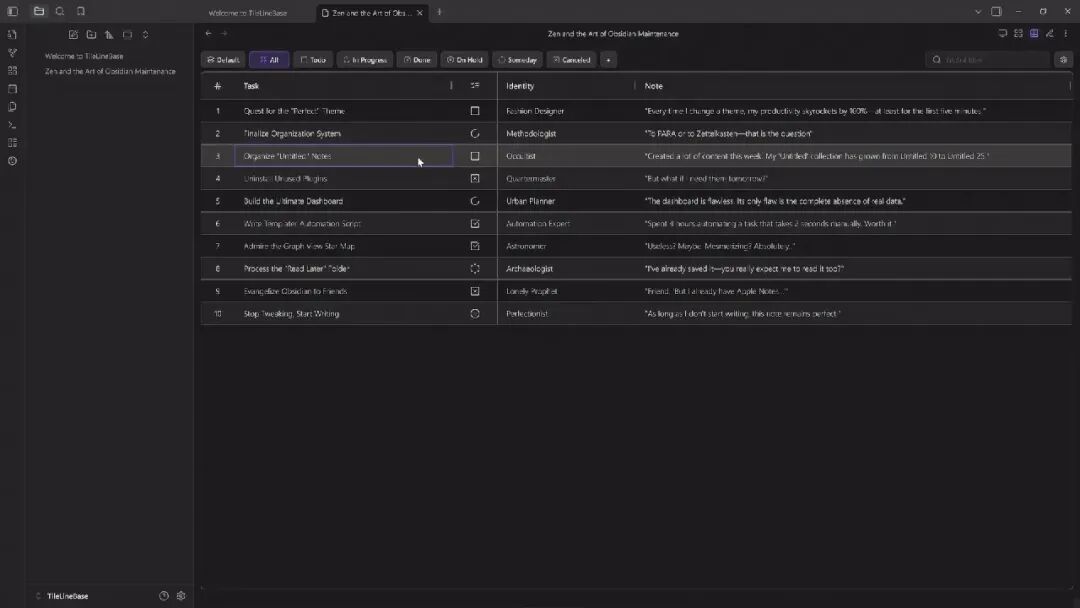Toggle status for Stop Tweaking, Start Writing
This screenshot has height=608, width=1080.
(475, 313)
